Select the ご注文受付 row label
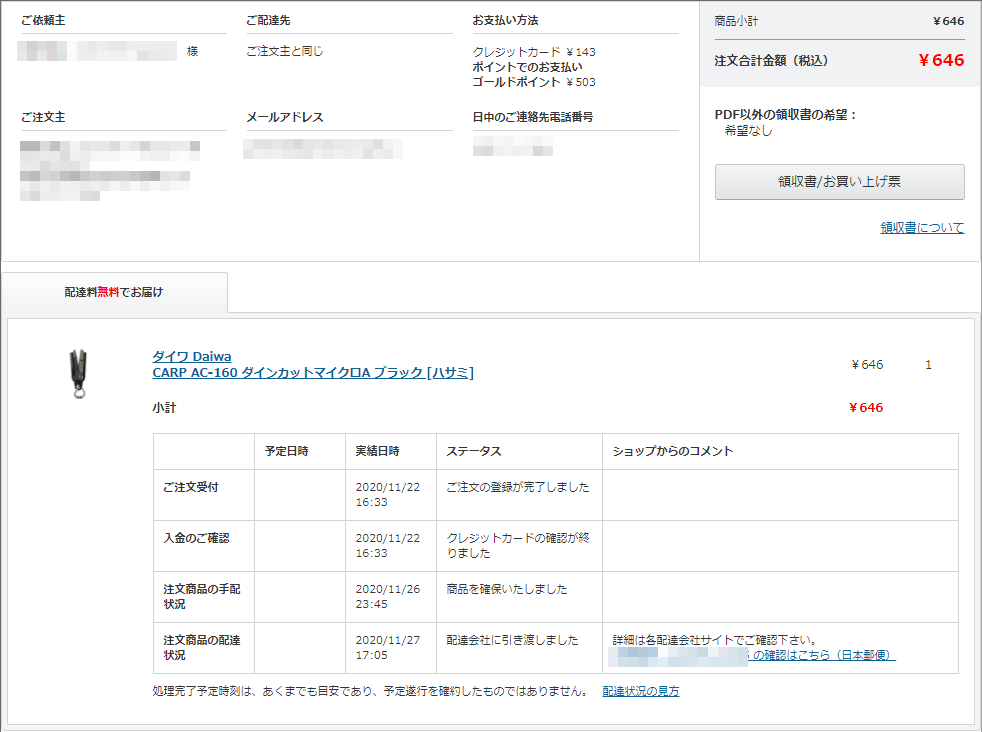Image resolution: width=982 pixels, height=732 pixels. [191, 487]
